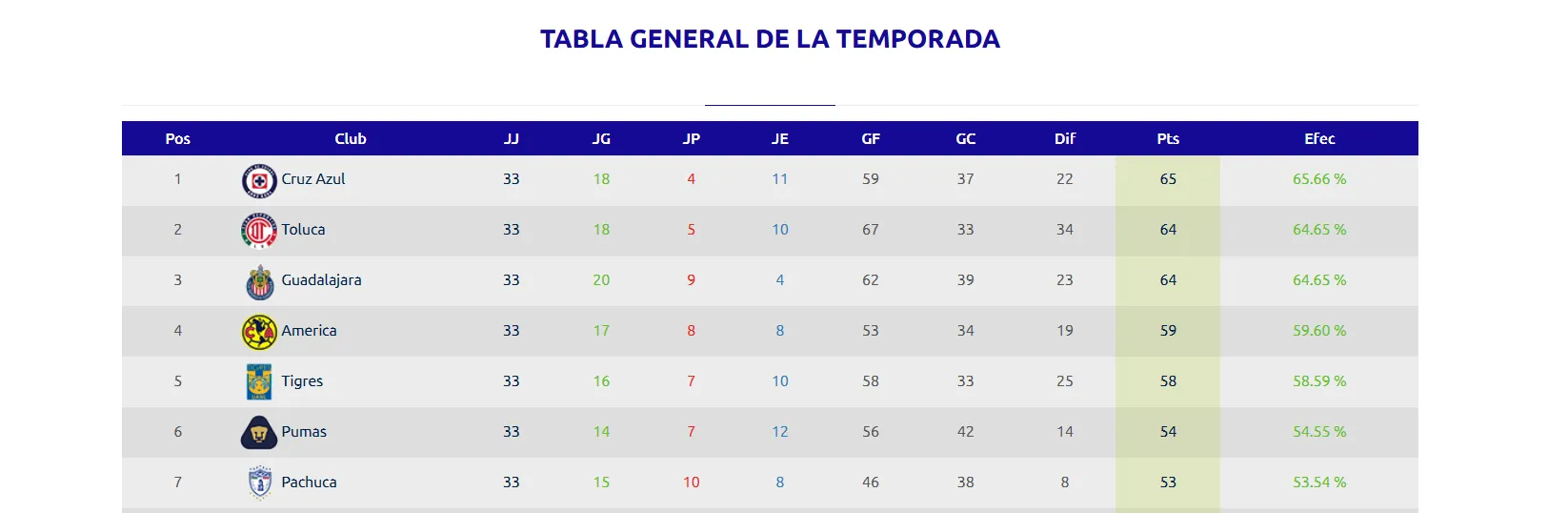Click the Toluca team crest
The width and height of the screenshot is (1568, 513).
pos(259,231)
